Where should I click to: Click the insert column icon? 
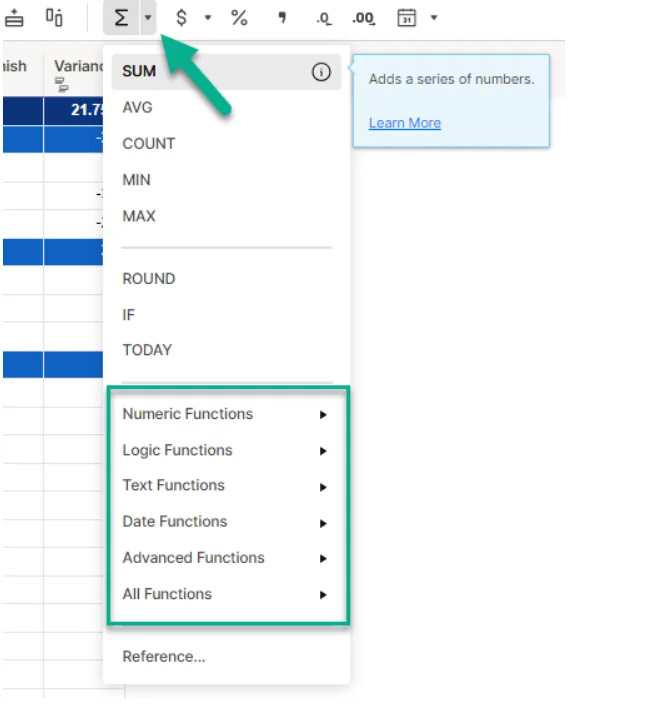(x=54, y=18)
